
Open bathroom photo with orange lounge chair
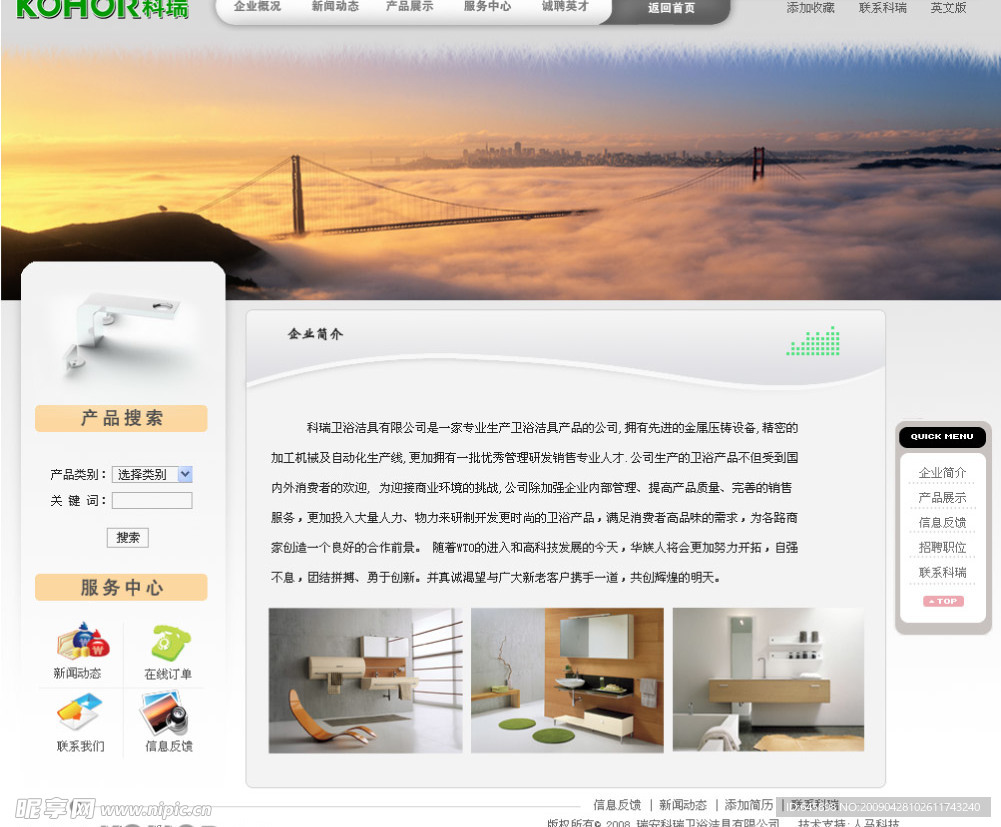pos(365,680)
